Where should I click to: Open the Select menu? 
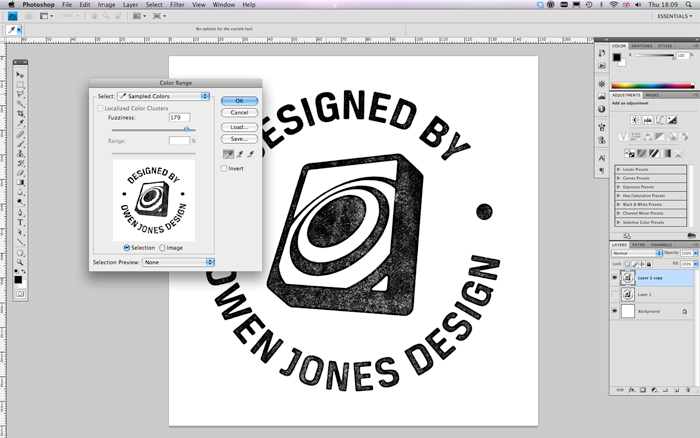(x=154, y=4)
